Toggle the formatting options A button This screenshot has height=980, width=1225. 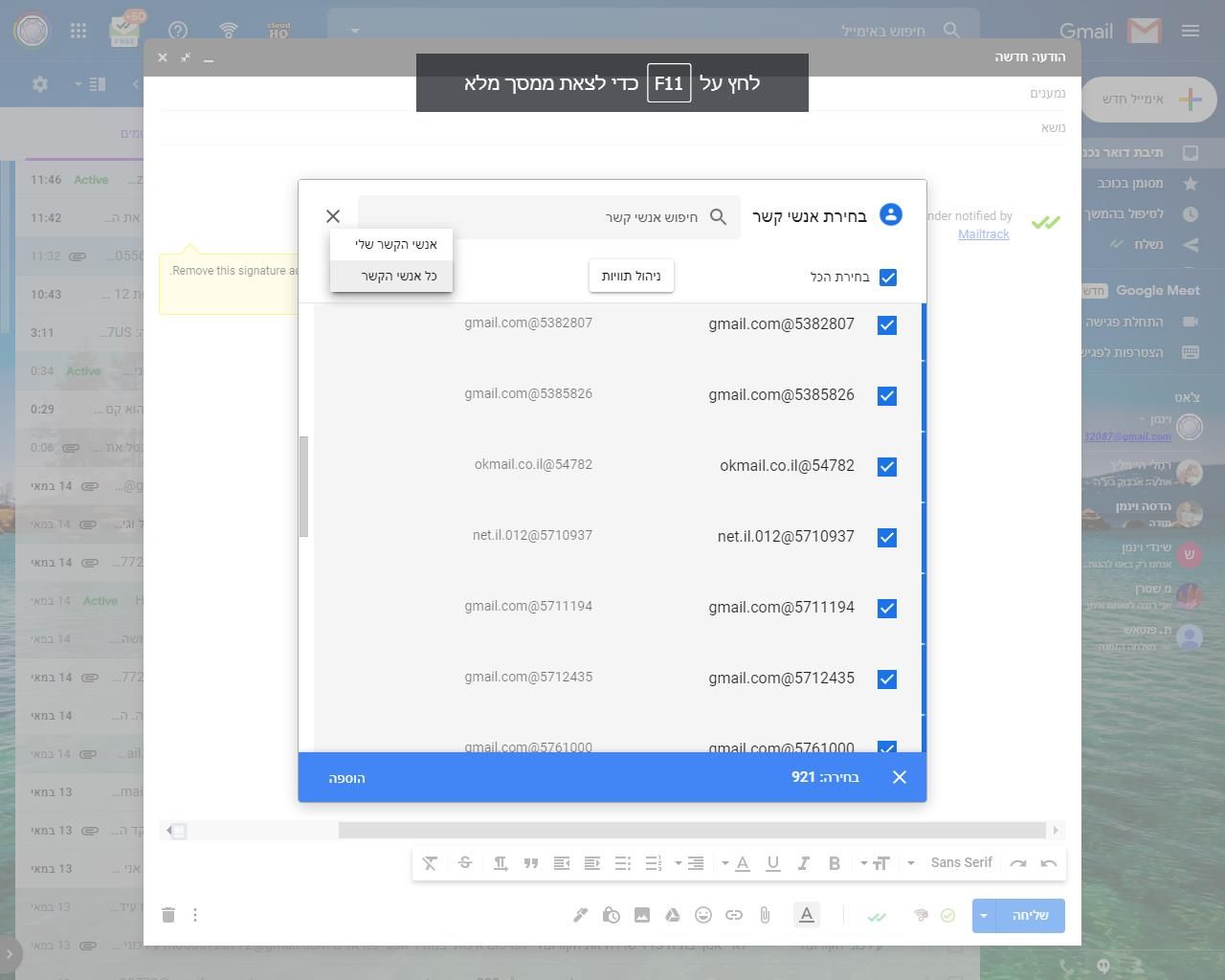(807, 915)
